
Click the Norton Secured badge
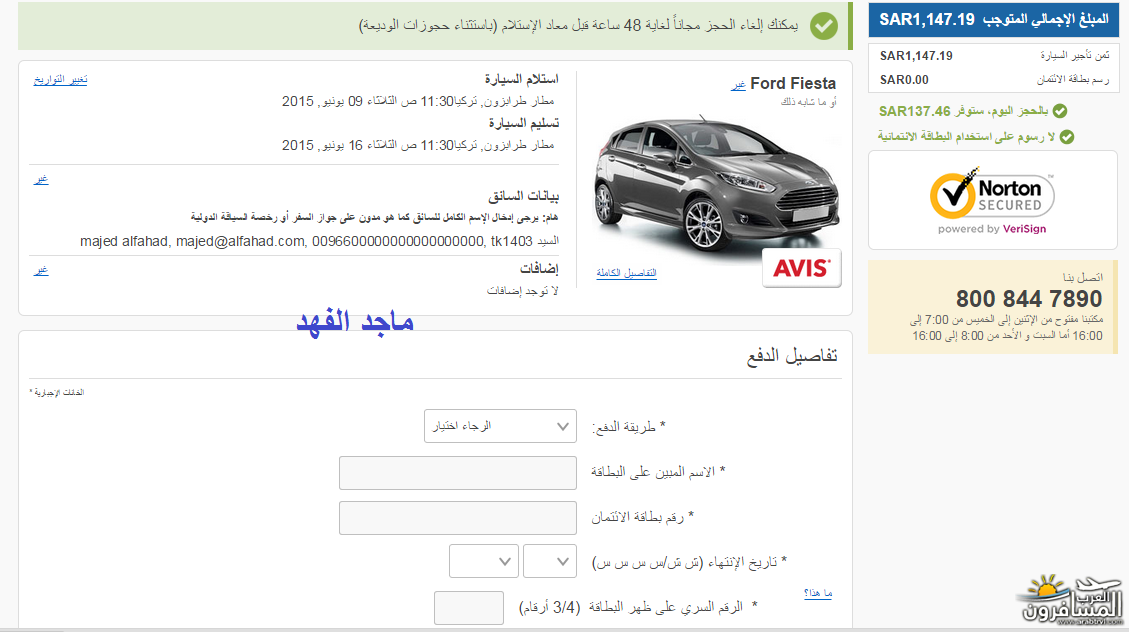click(992, 200)
